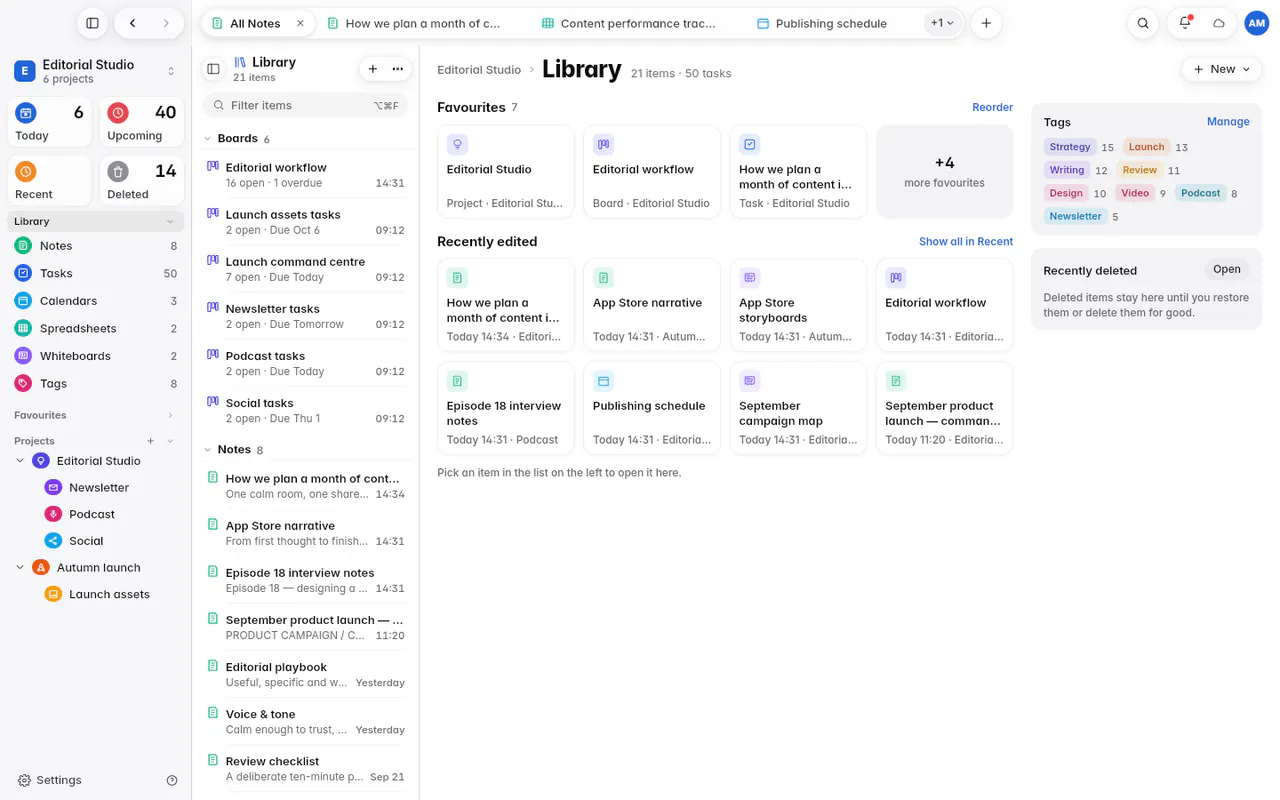Open Recently deleted with Open button
Image resolution: width=1280 pixels, height=800 pixels.
pos(1227,269)
